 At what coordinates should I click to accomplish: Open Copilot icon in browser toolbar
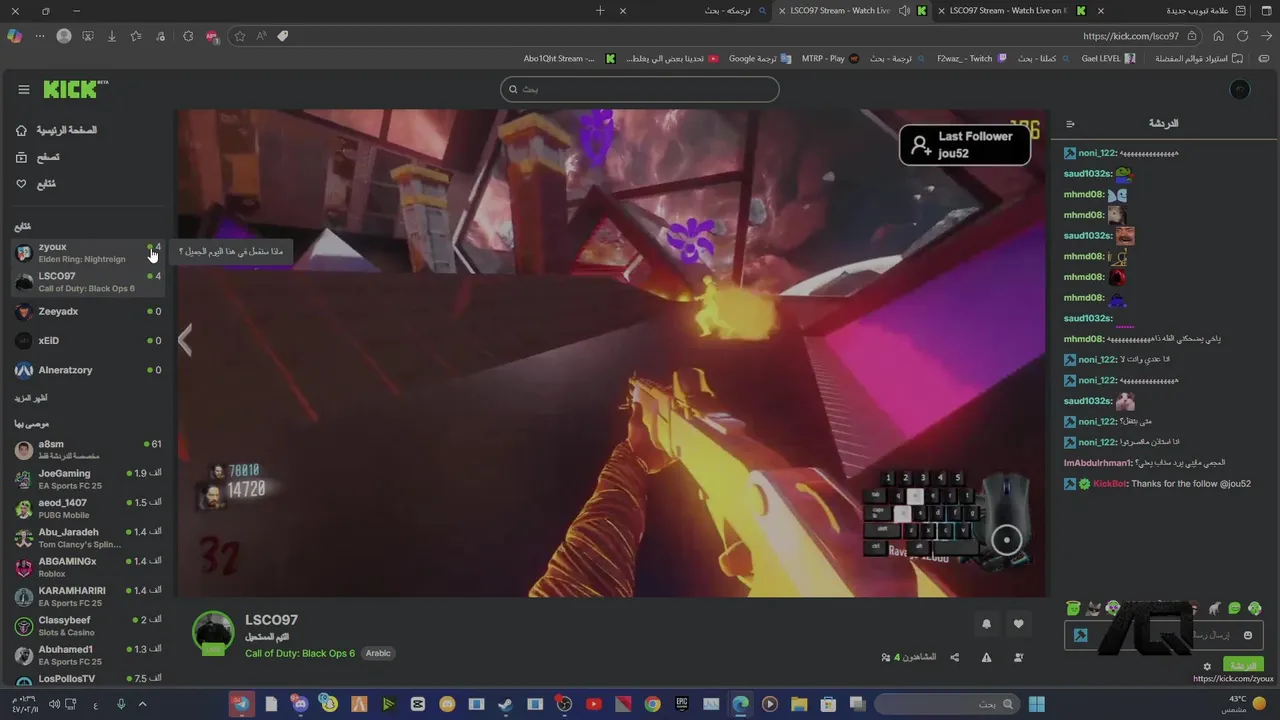(13, 36)
